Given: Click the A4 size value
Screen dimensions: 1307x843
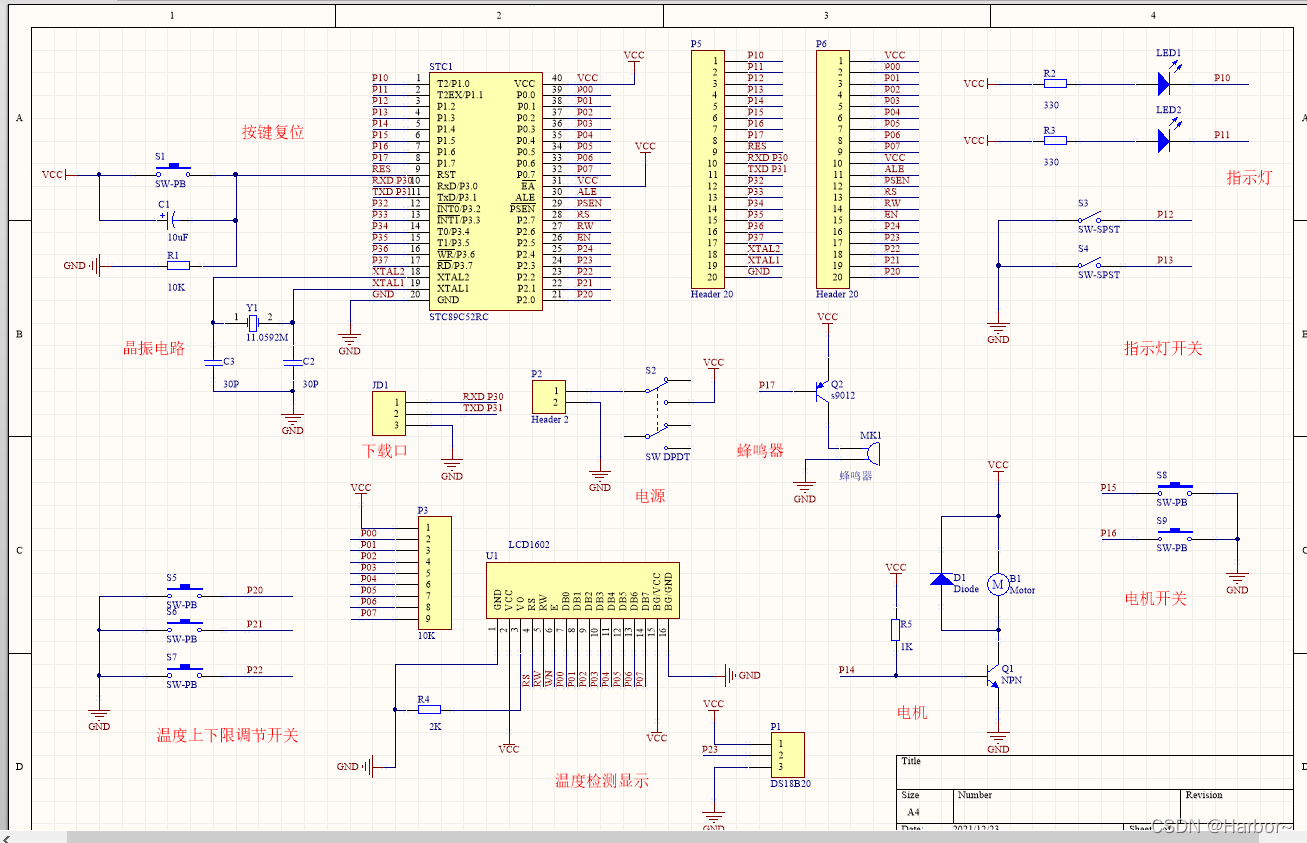Looking at the screenshot, I should click(913, 813).
